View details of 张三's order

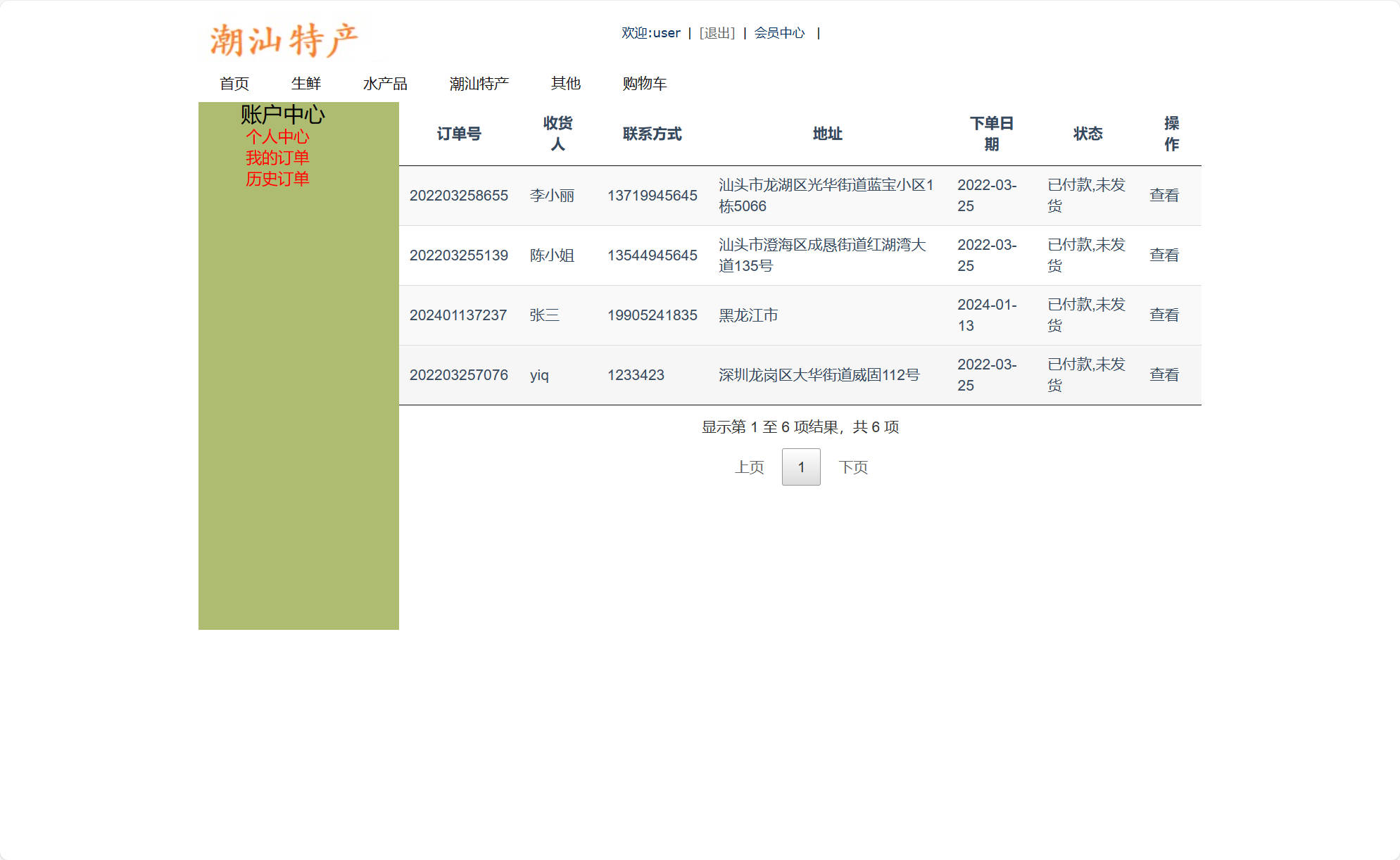coord(1165,315)
